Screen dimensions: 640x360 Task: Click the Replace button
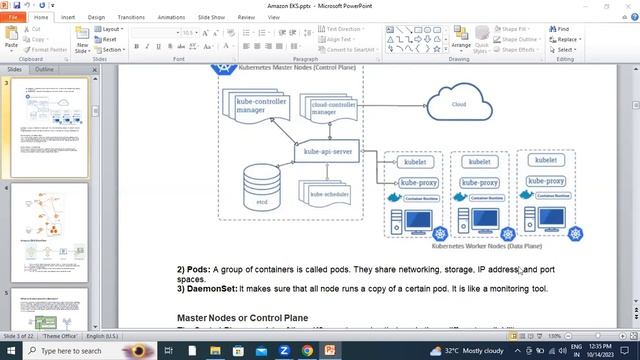coord(565,39)
